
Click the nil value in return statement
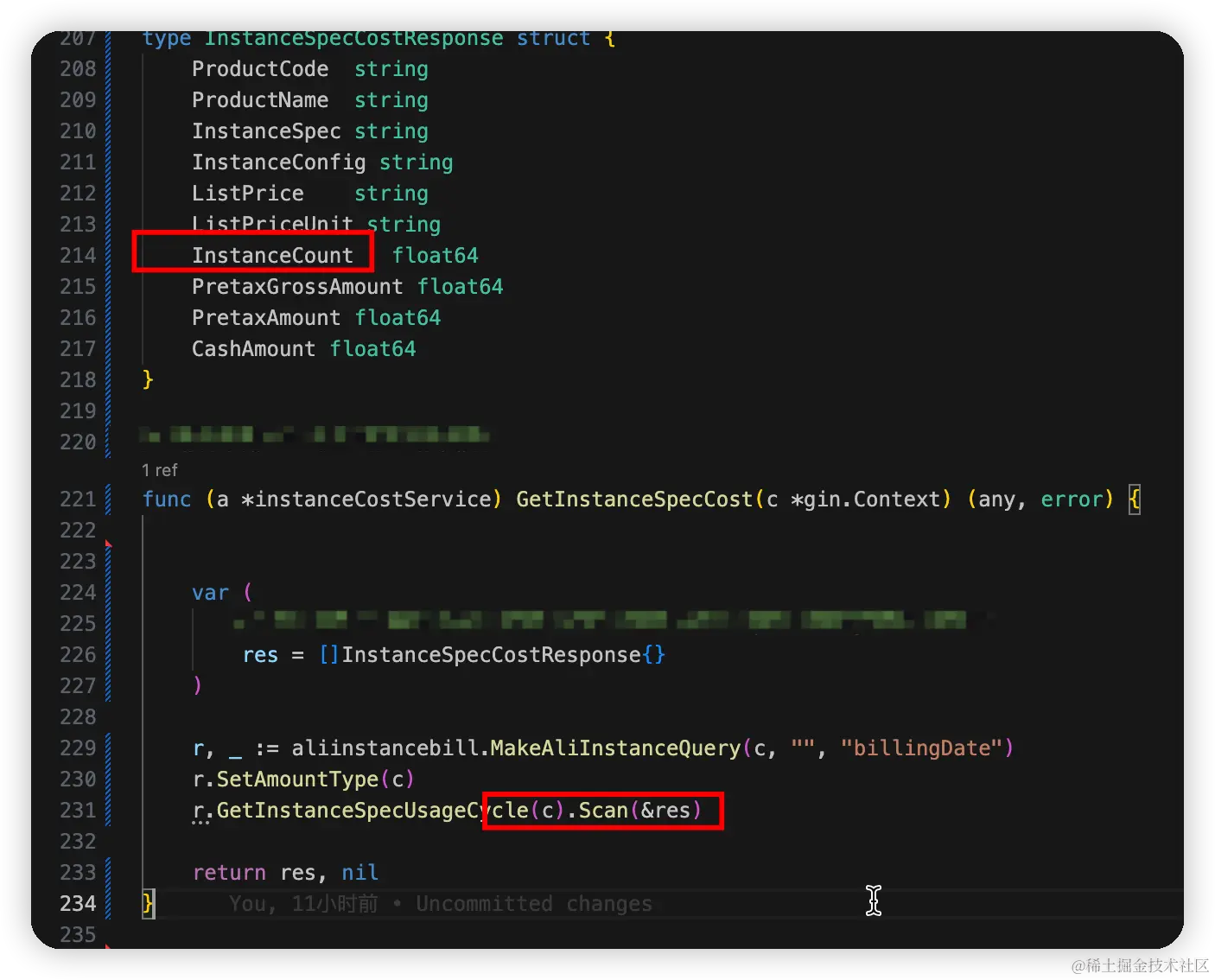click(x=359, y=873)
